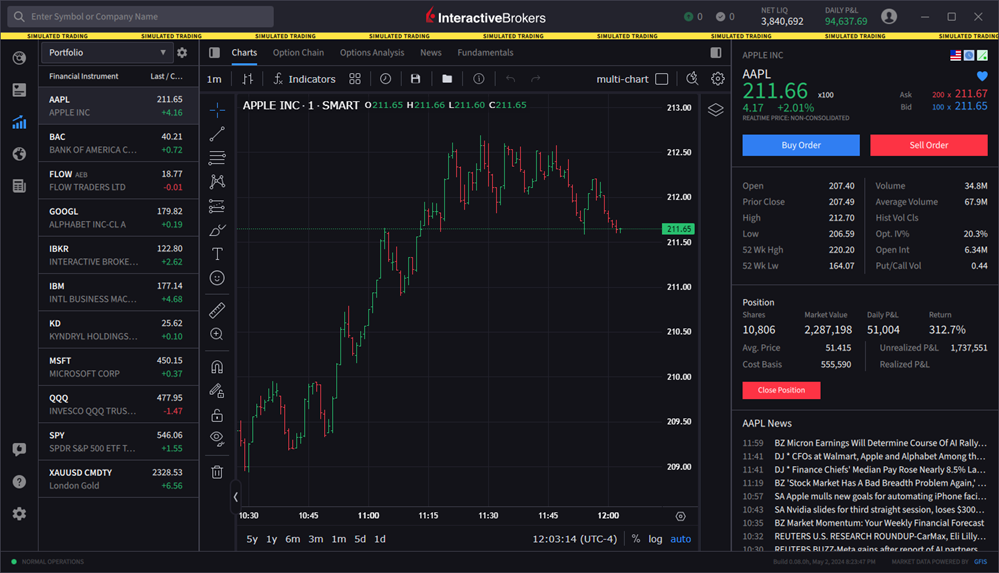Toggle the right quote details panel

[x=716, y=53]
